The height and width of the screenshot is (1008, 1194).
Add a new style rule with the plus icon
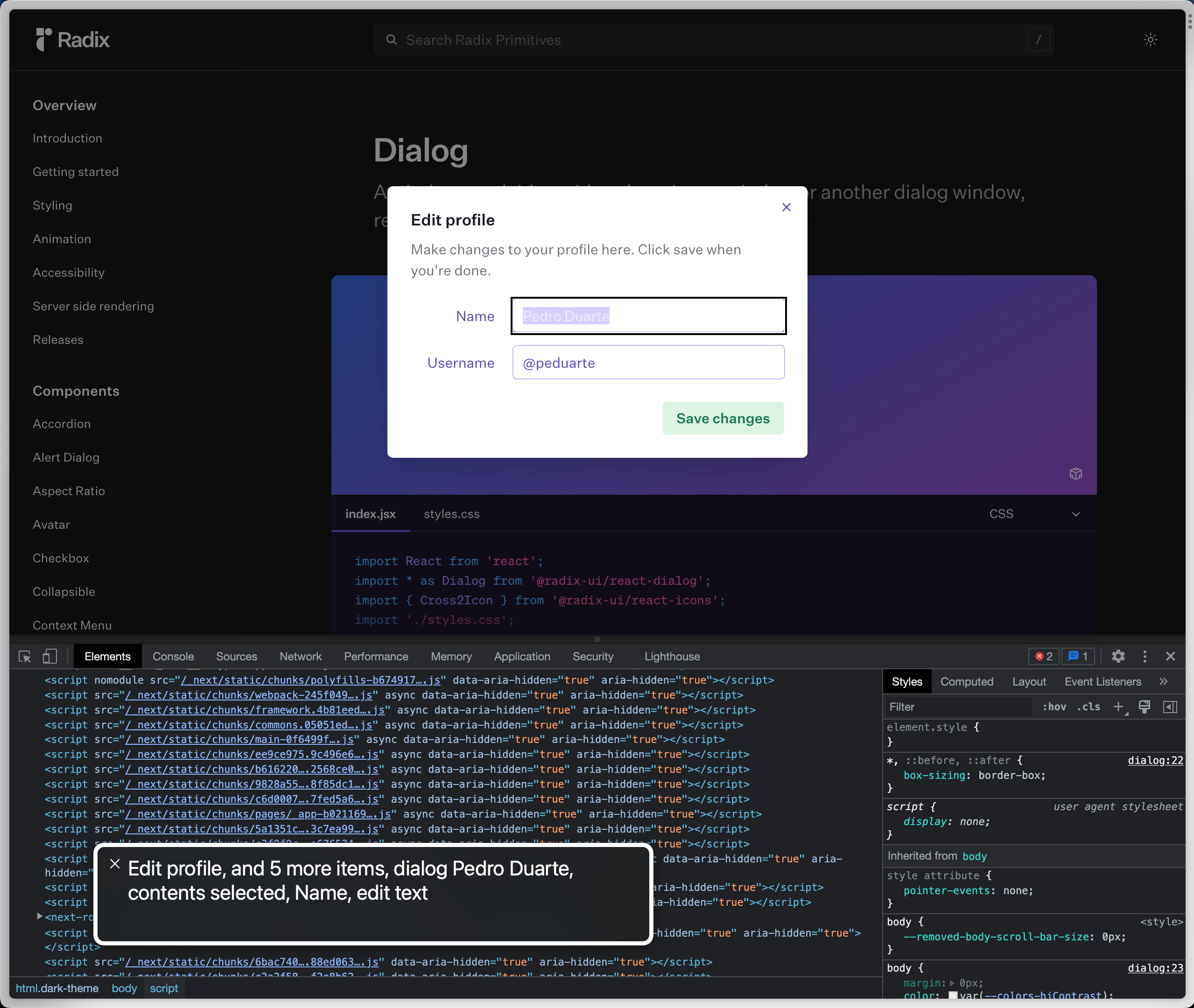click(1118, 706)
